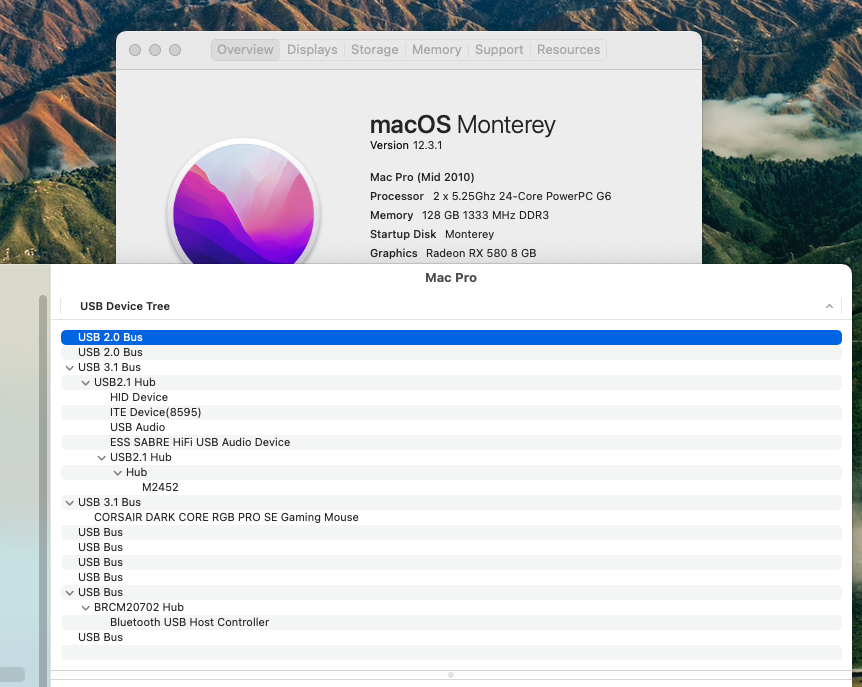Select ESS SABRE HiFi USB Audio Device

pos(200,442)
